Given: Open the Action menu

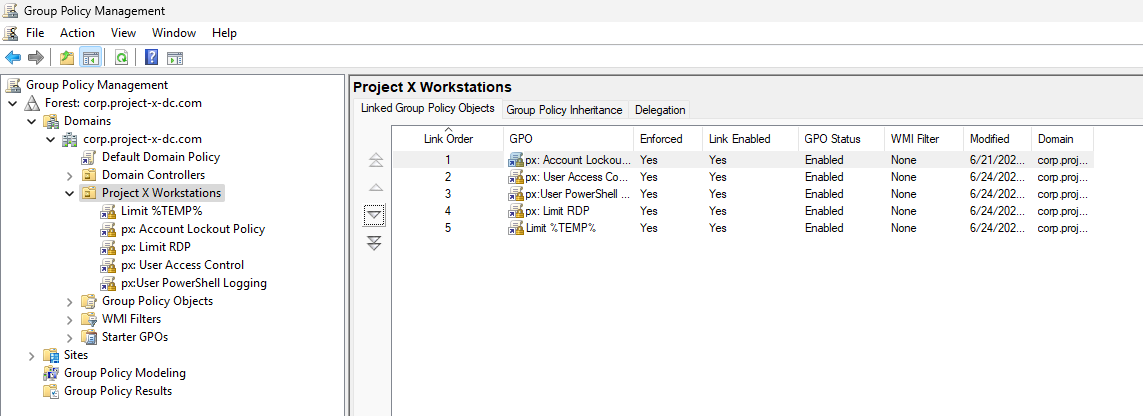Looking at the screenshot, I should click(77, 33).
